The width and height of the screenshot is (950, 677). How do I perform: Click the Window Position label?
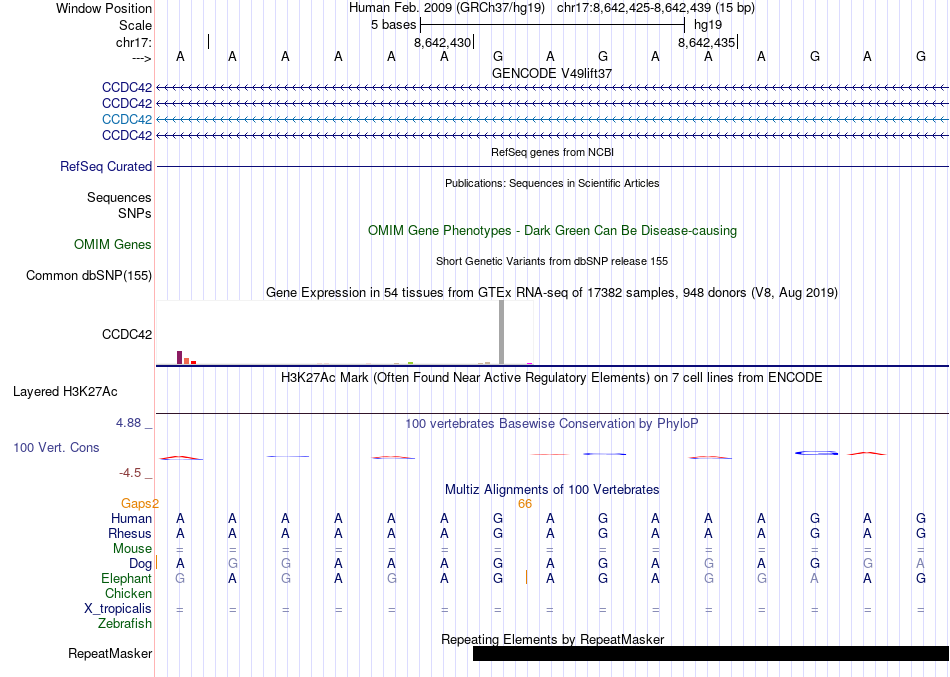point(104,8)
